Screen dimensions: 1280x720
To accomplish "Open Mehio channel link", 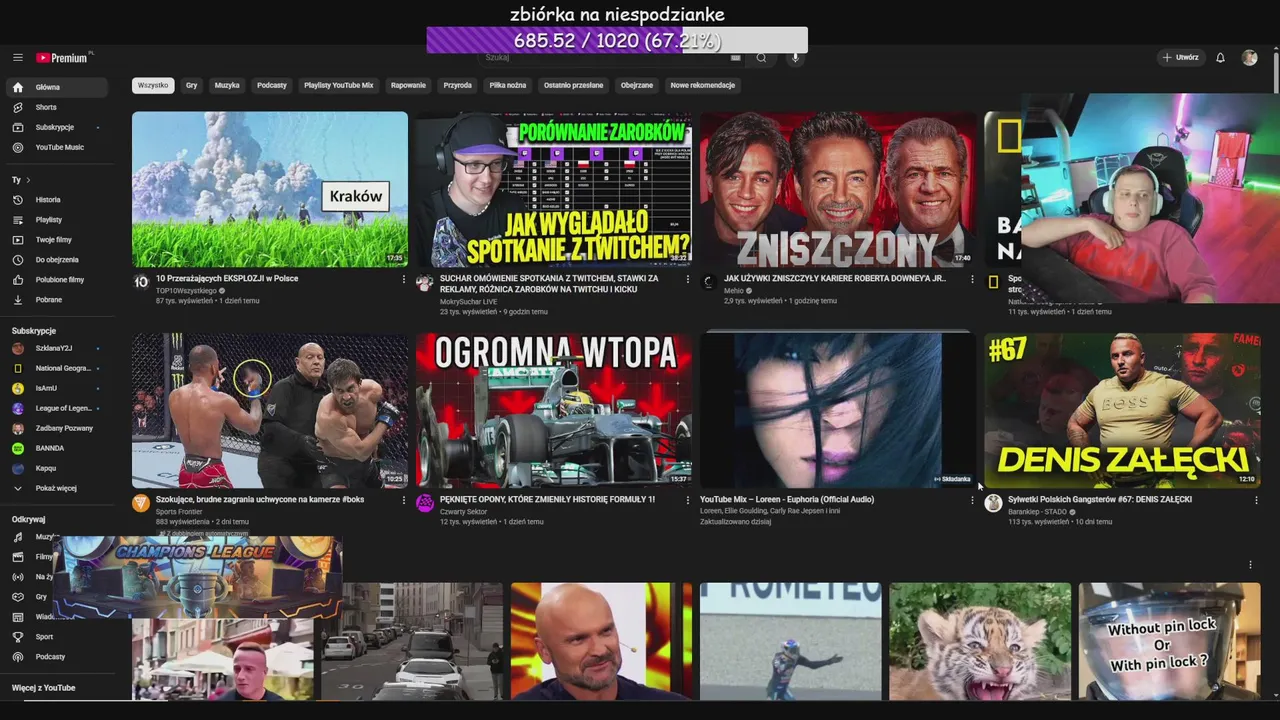I will 734,290.
